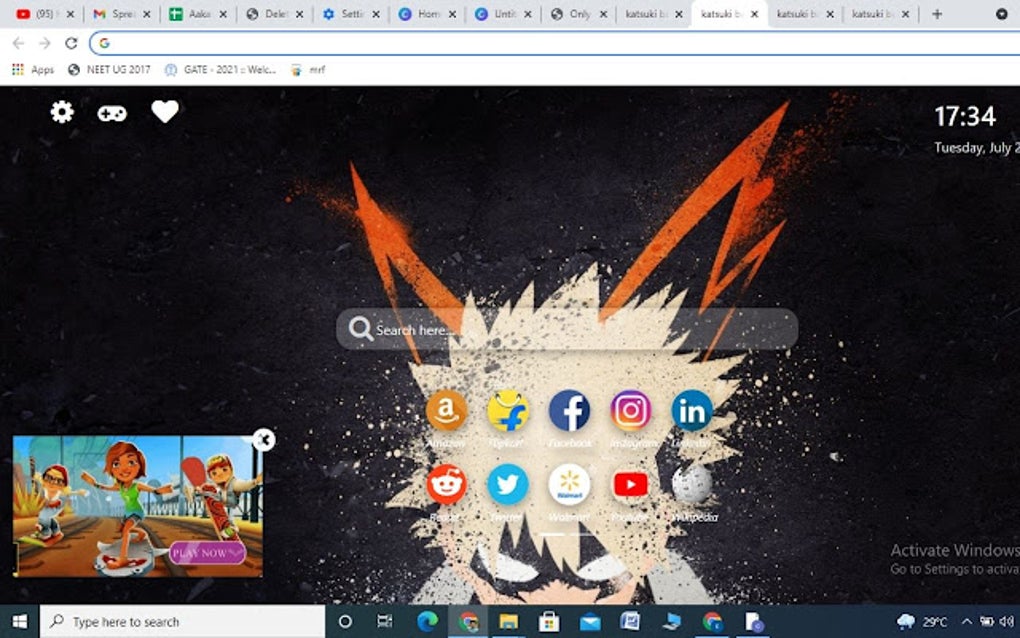Open the Amazon shortcut
This screenshot has width=1020, height=638.
447,410
